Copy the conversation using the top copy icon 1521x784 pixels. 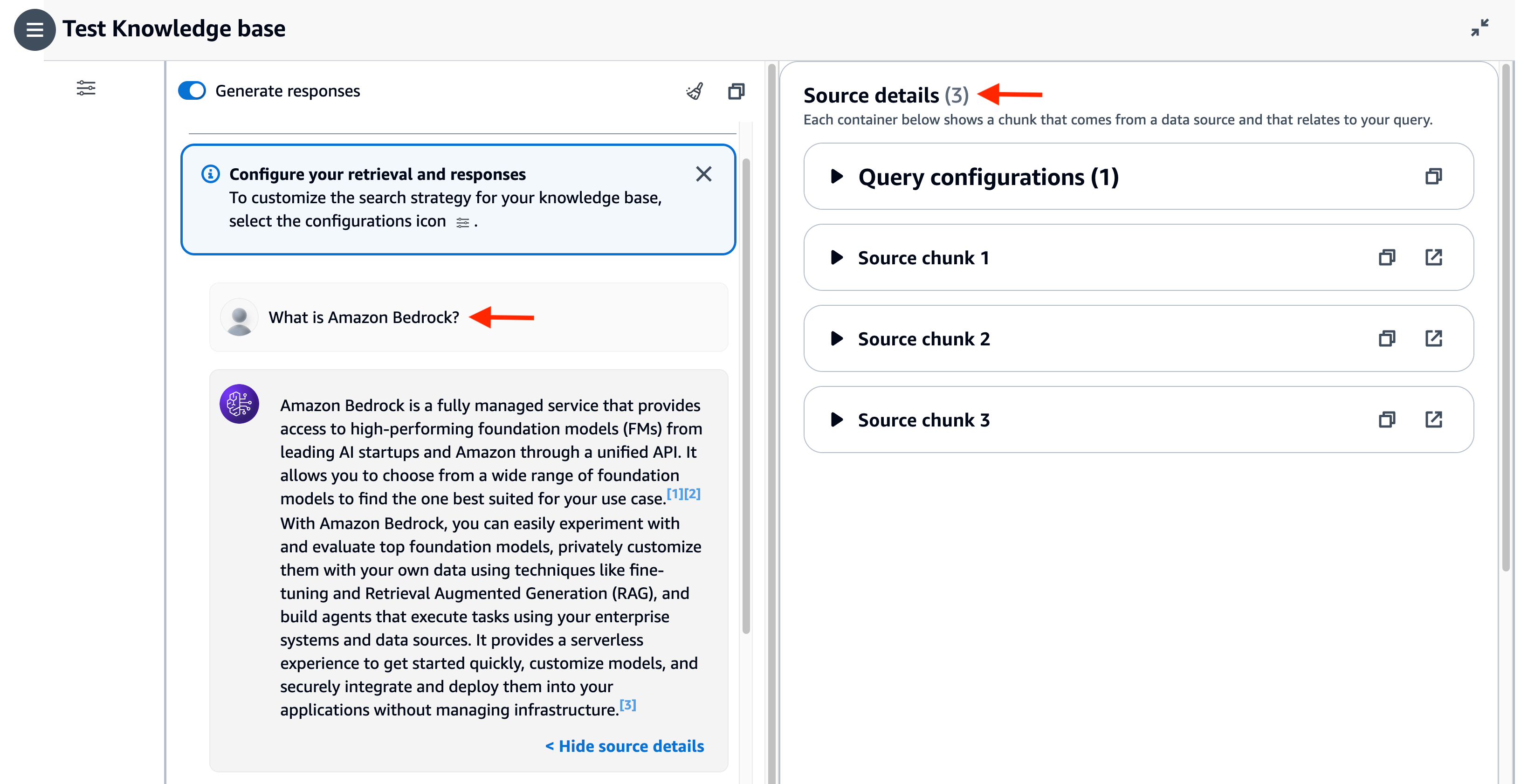736,91
